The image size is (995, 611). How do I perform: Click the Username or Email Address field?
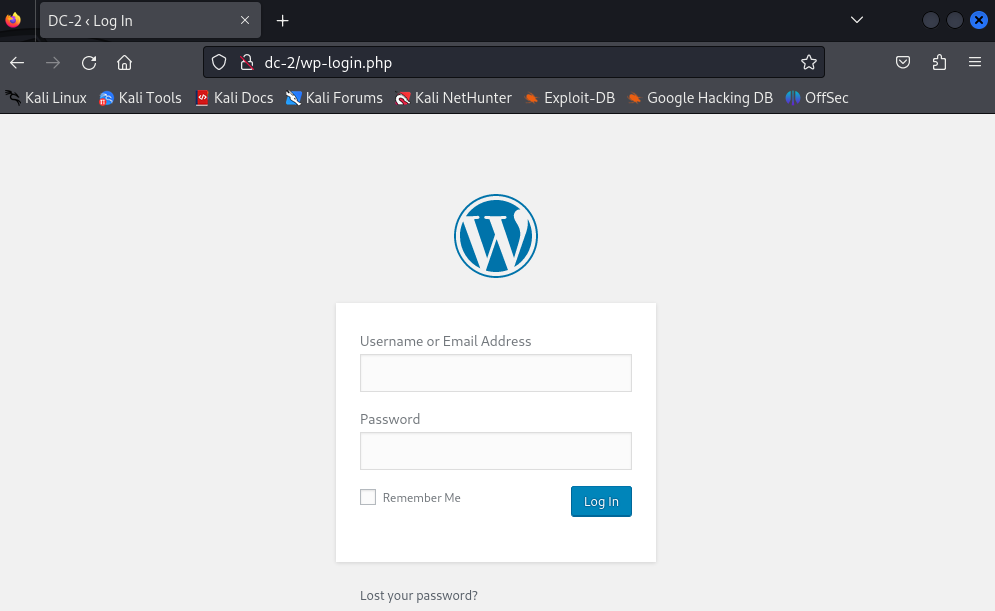pyautogui.click(x=496, y=373)
